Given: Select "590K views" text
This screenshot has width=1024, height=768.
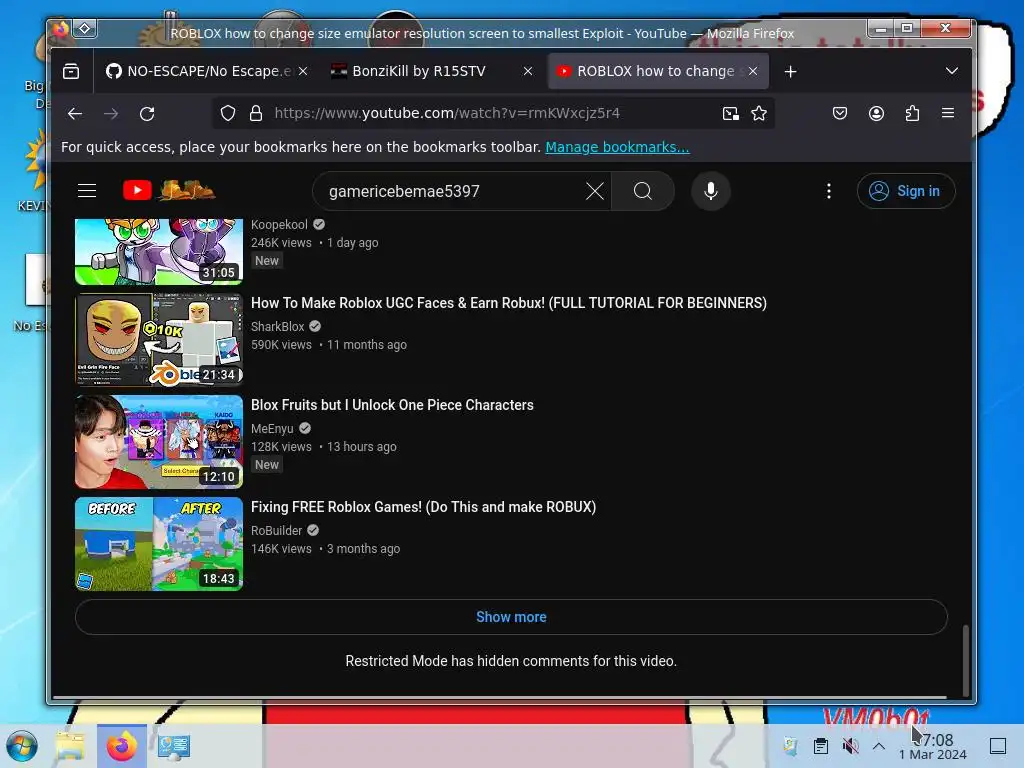Looking at the screenshot, I should pyautogui.click(x=281, y=345).
